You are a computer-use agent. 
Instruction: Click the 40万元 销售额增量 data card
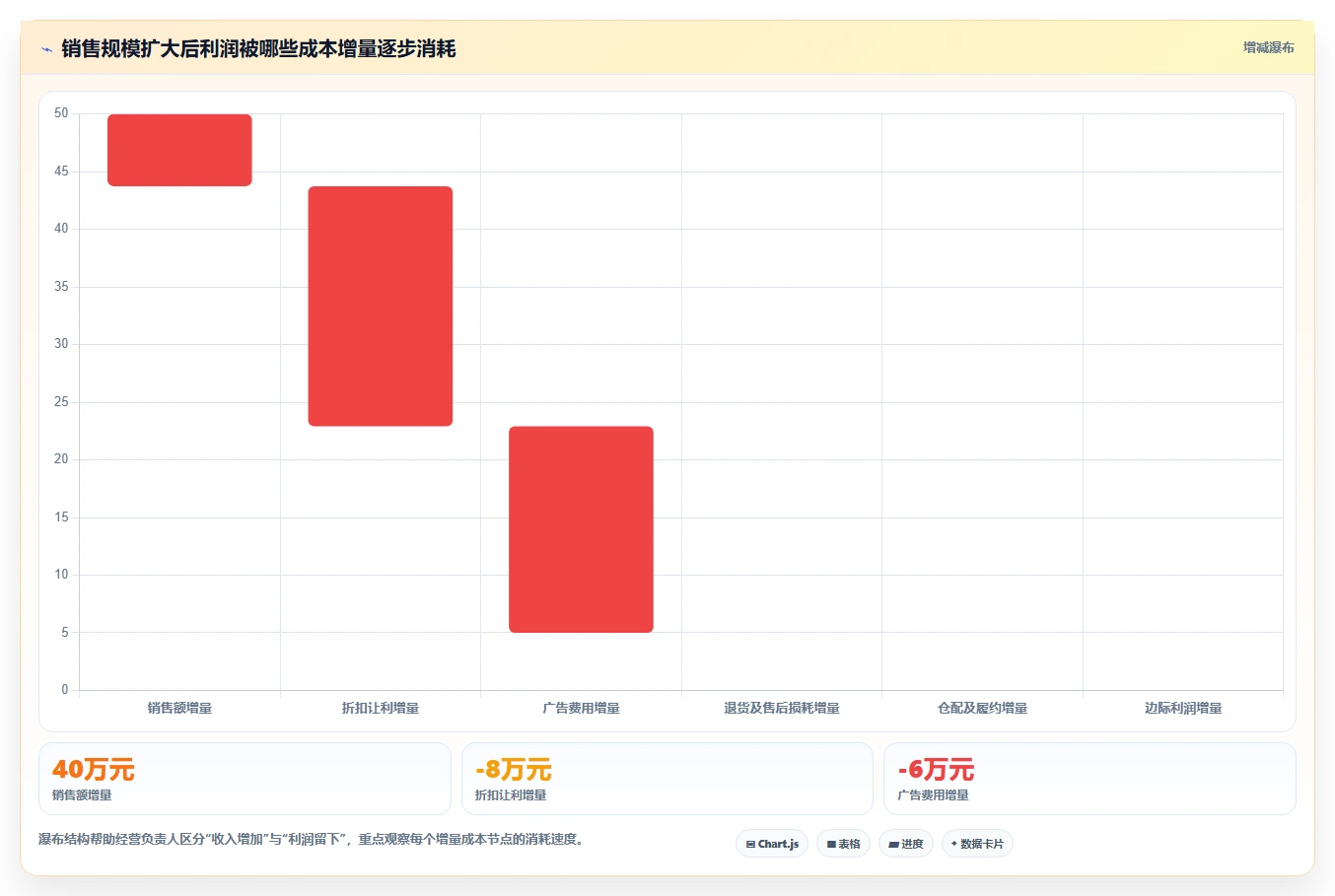pyautogui.click(x=245, y=779)
